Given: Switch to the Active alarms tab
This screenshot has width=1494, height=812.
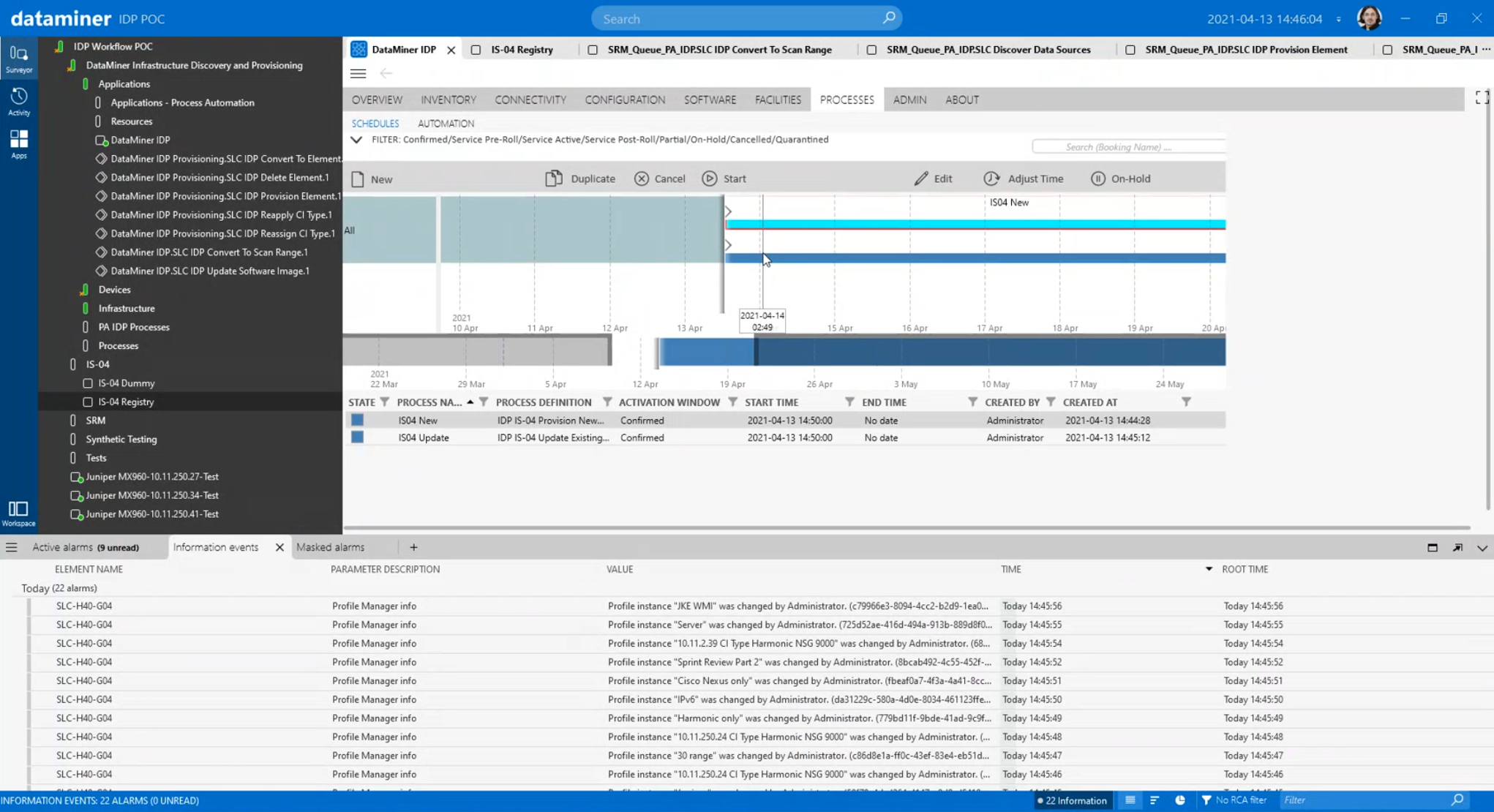Looking at the screenshot, I should [x=86, y=547].
